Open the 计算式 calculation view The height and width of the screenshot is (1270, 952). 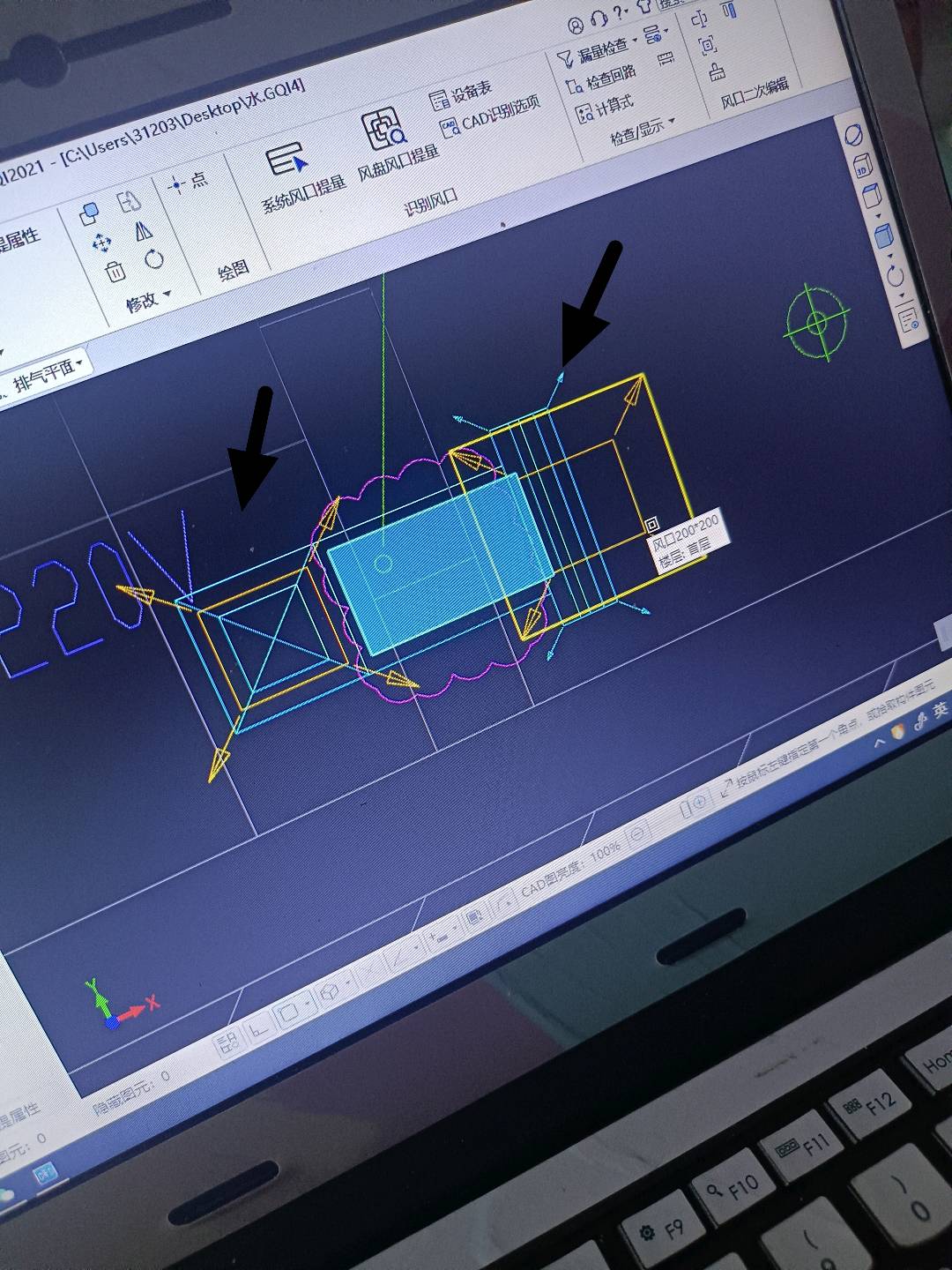[605, 108]
